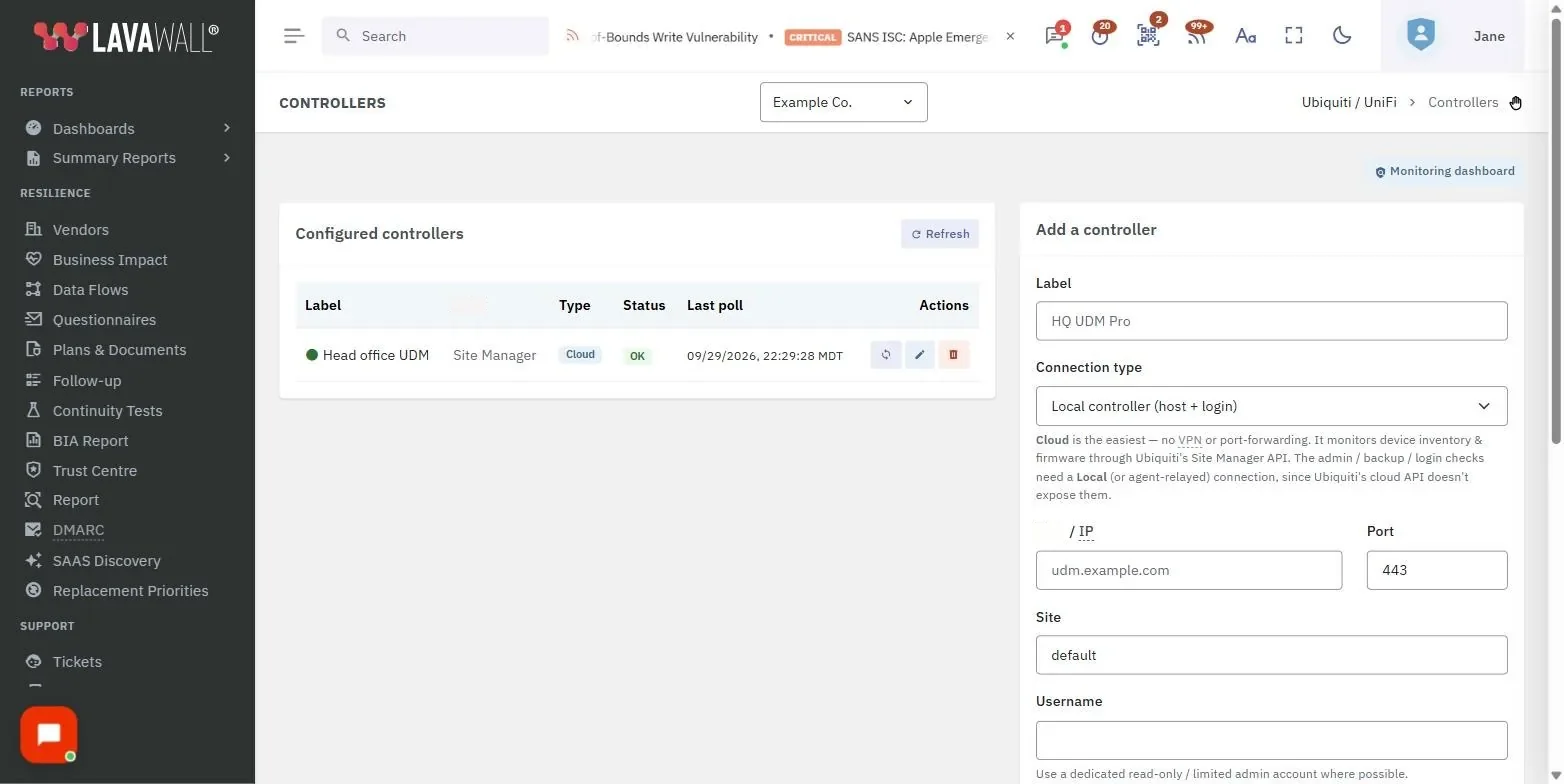Open the Connection type dropdown
The height and width of the screenshot is (784, 1564).
click(1271, 406)
